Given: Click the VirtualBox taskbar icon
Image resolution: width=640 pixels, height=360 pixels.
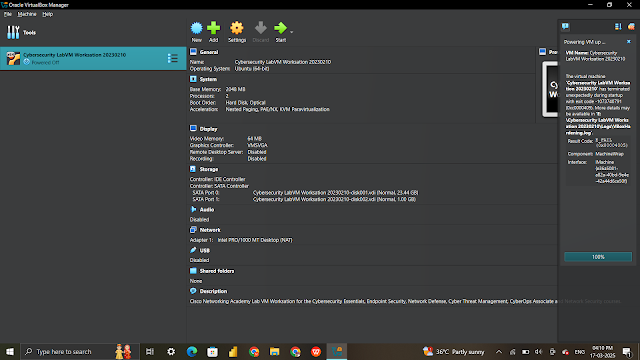Looking at the screenshot, I should pyautogui.click(x=337, y=351).
